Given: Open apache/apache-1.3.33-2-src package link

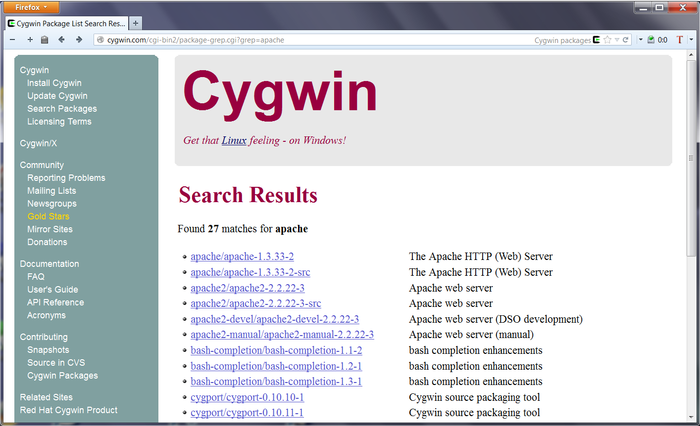Looking at the screenshot, I should click(250, 272).
